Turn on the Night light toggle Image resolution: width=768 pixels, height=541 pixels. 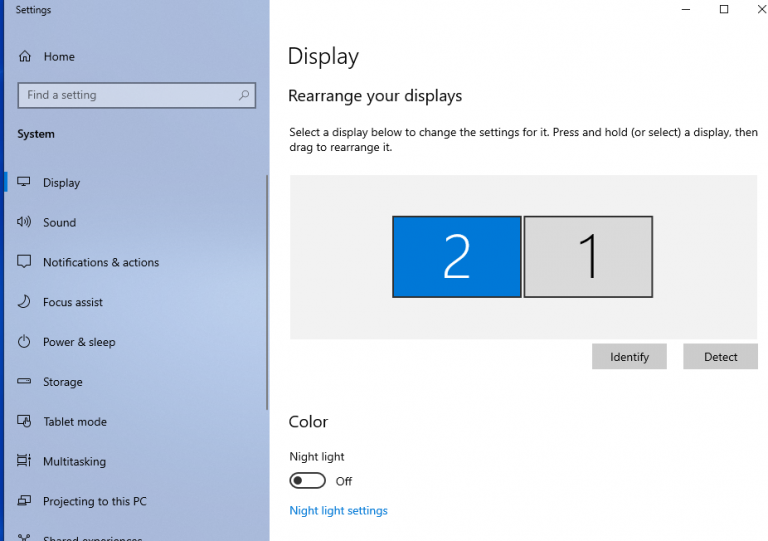[307, 481]
